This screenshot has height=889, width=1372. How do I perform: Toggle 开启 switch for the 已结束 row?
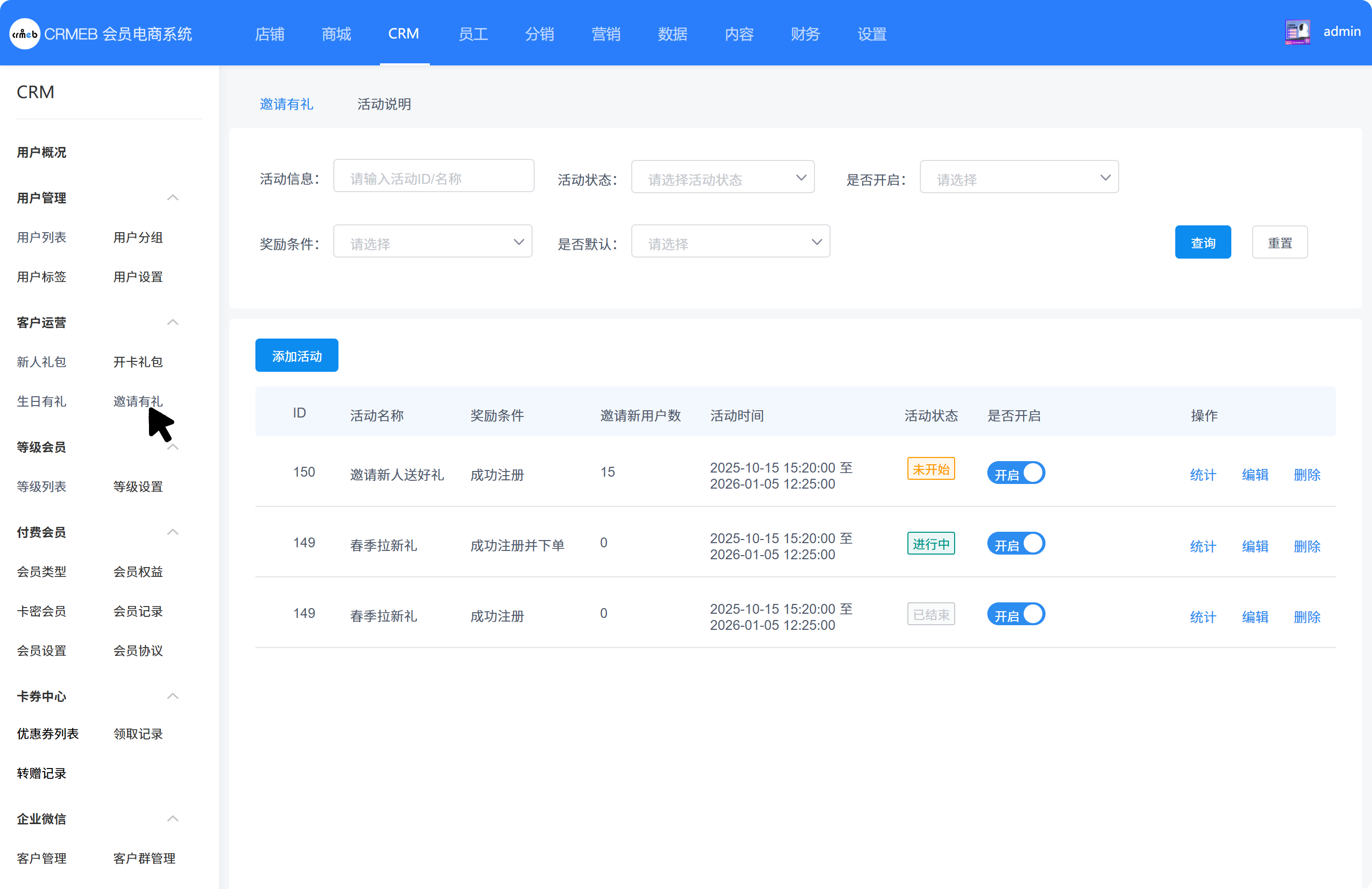coord(1016,615)
